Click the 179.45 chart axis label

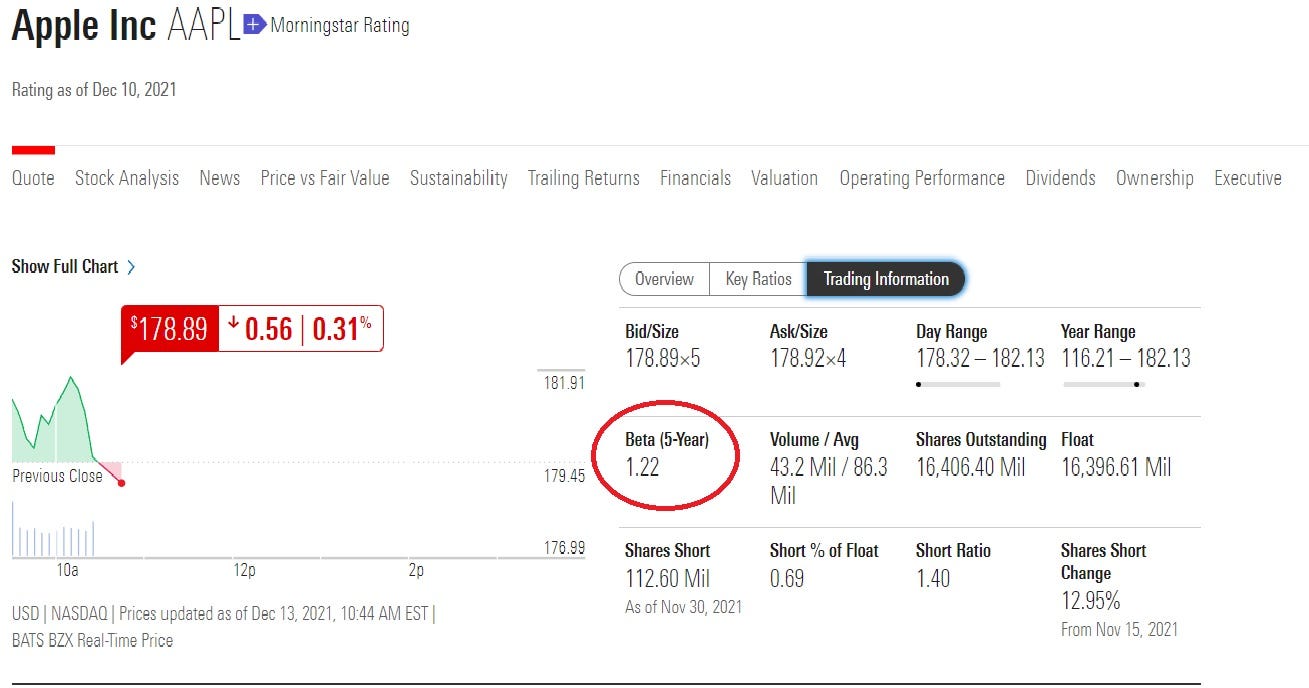565,476
